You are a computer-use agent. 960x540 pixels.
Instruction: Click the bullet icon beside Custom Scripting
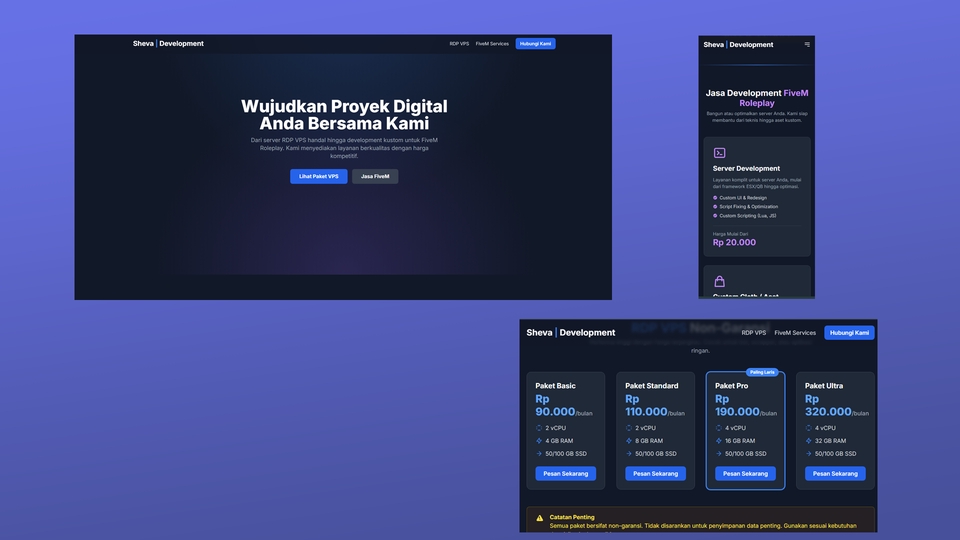point(715,216)
